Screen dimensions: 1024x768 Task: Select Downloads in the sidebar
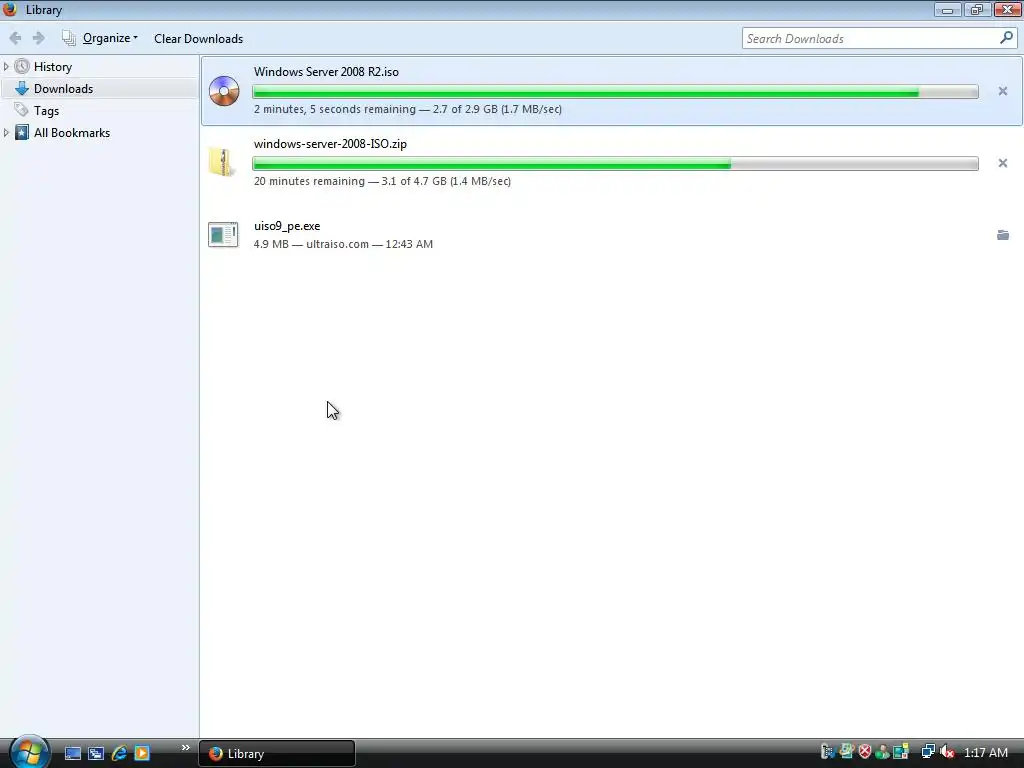pos(63,89)
